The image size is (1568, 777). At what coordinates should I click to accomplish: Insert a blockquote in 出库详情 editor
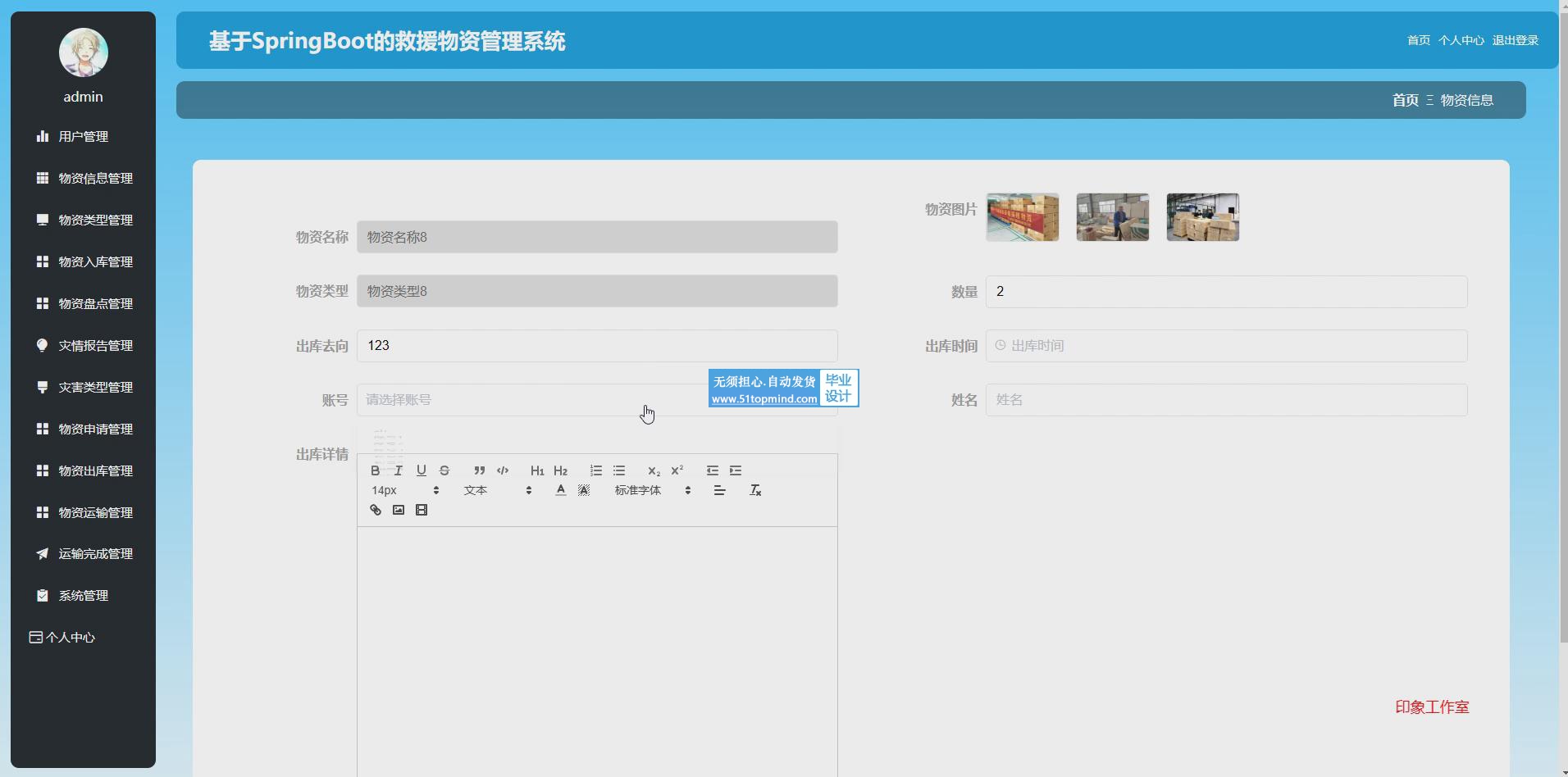point(479,470)
